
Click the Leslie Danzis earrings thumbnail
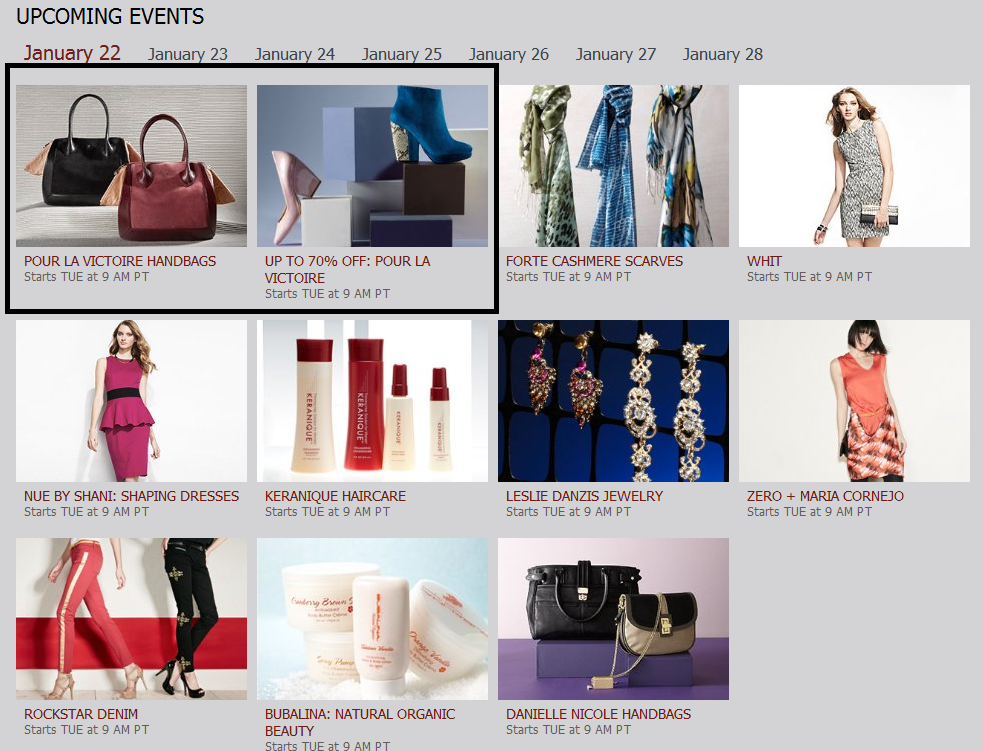(x=614, y=401)
